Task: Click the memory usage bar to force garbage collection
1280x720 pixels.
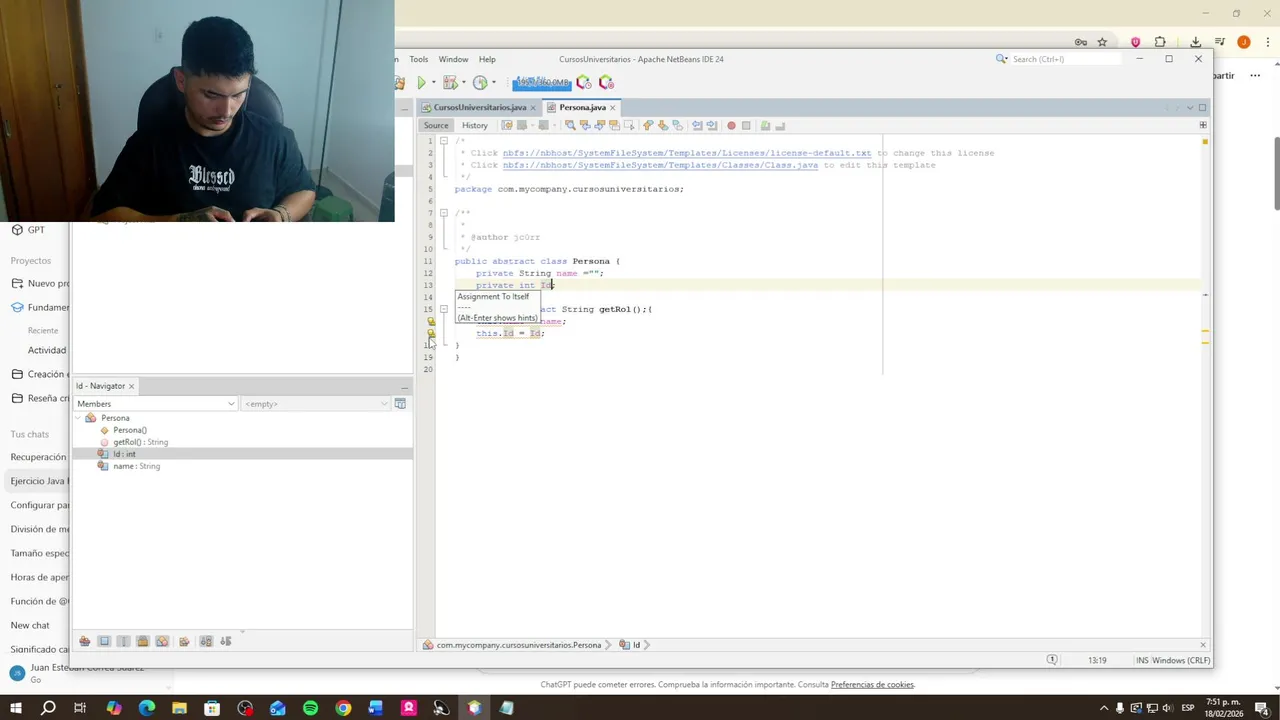Action: (541, 83)
